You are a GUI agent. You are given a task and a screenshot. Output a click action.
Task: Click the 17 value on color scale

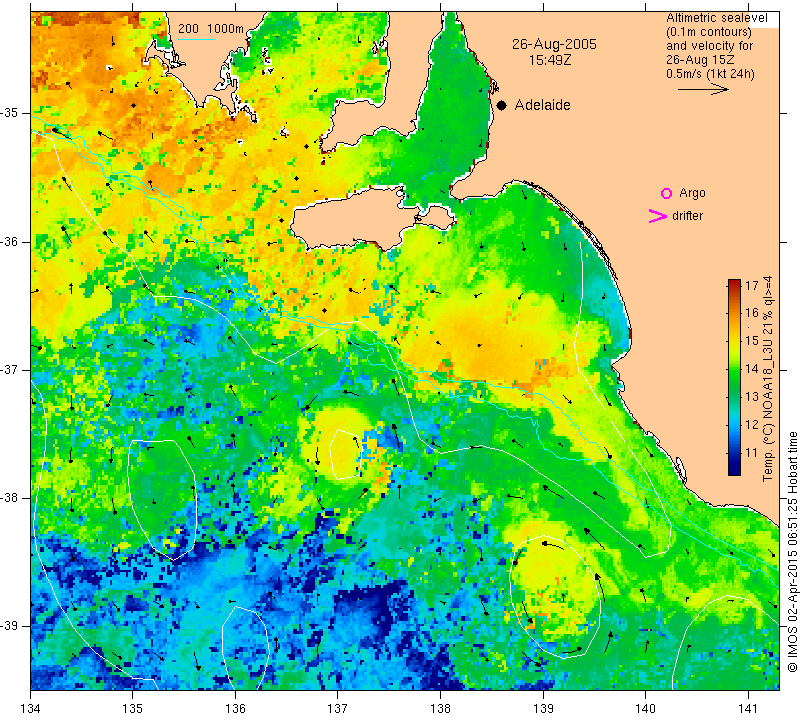[752, 285]
